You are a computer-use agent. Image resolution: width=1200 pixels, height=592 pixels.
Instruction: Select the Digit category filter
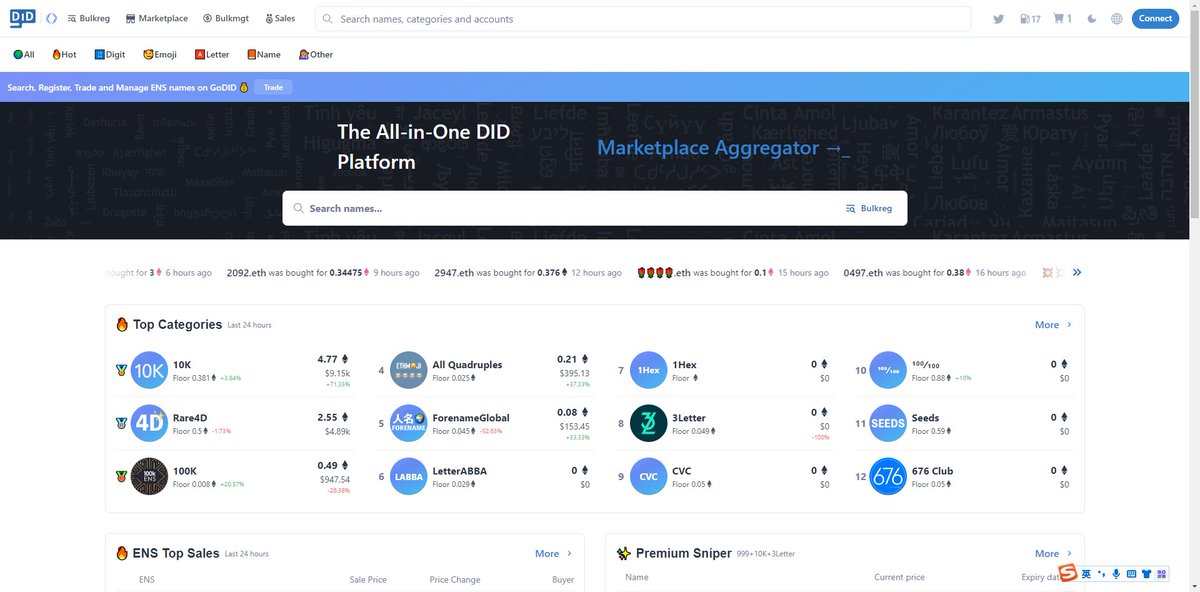[110, 55]
